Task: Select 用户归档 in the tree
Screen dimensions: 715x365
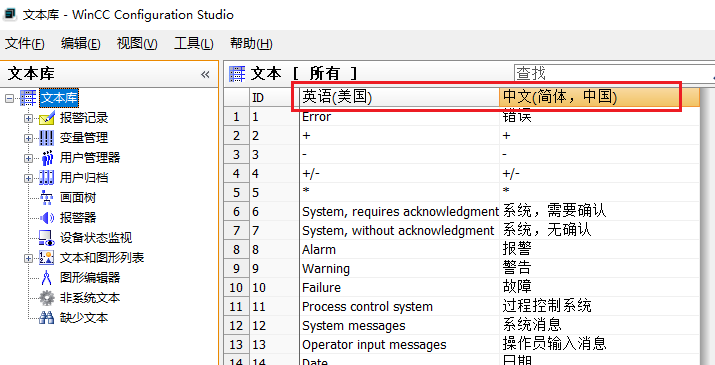Action: pos(84,178)
